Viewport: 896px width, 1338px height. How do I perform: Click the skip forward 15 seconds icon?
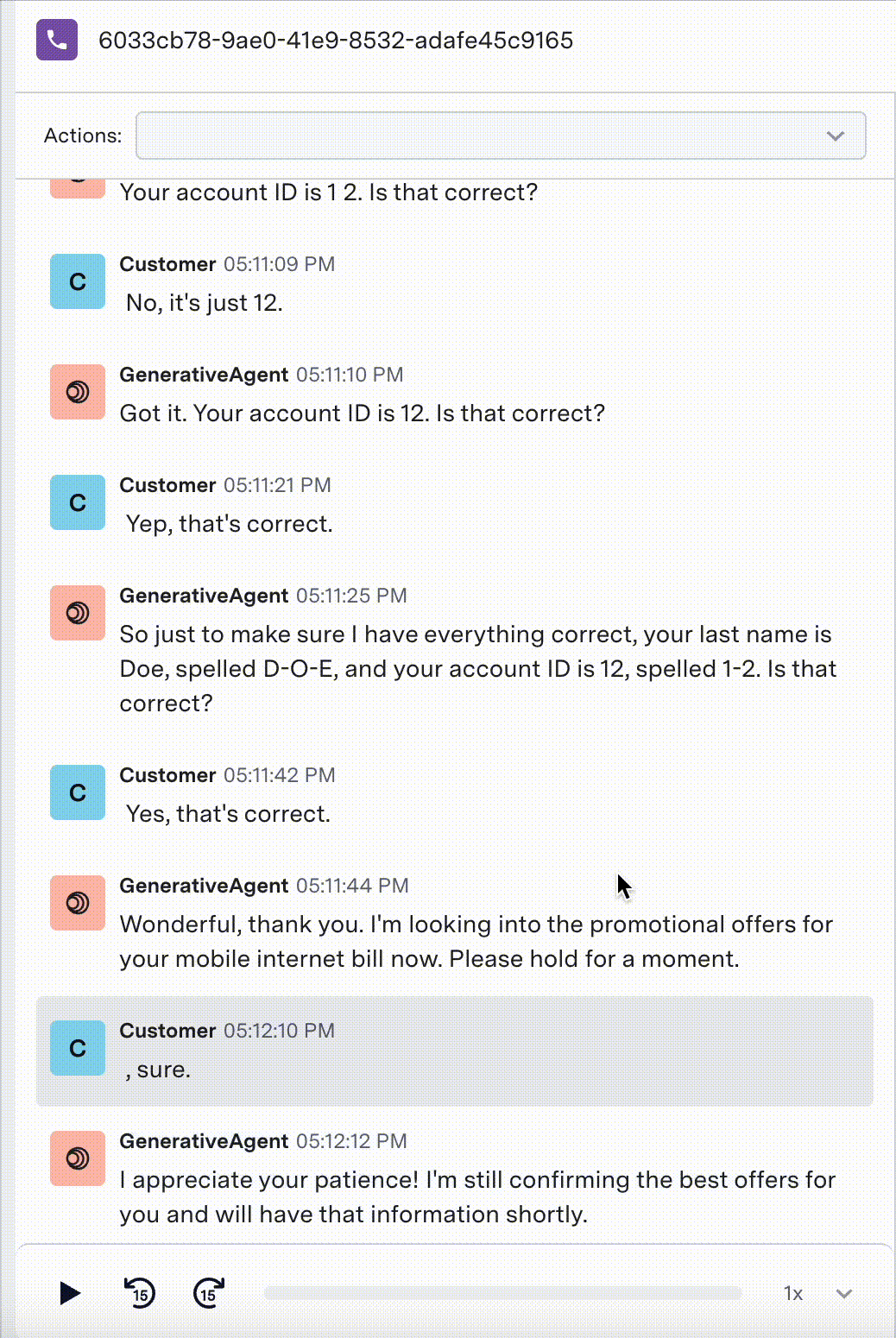[x=207, y=1293]
